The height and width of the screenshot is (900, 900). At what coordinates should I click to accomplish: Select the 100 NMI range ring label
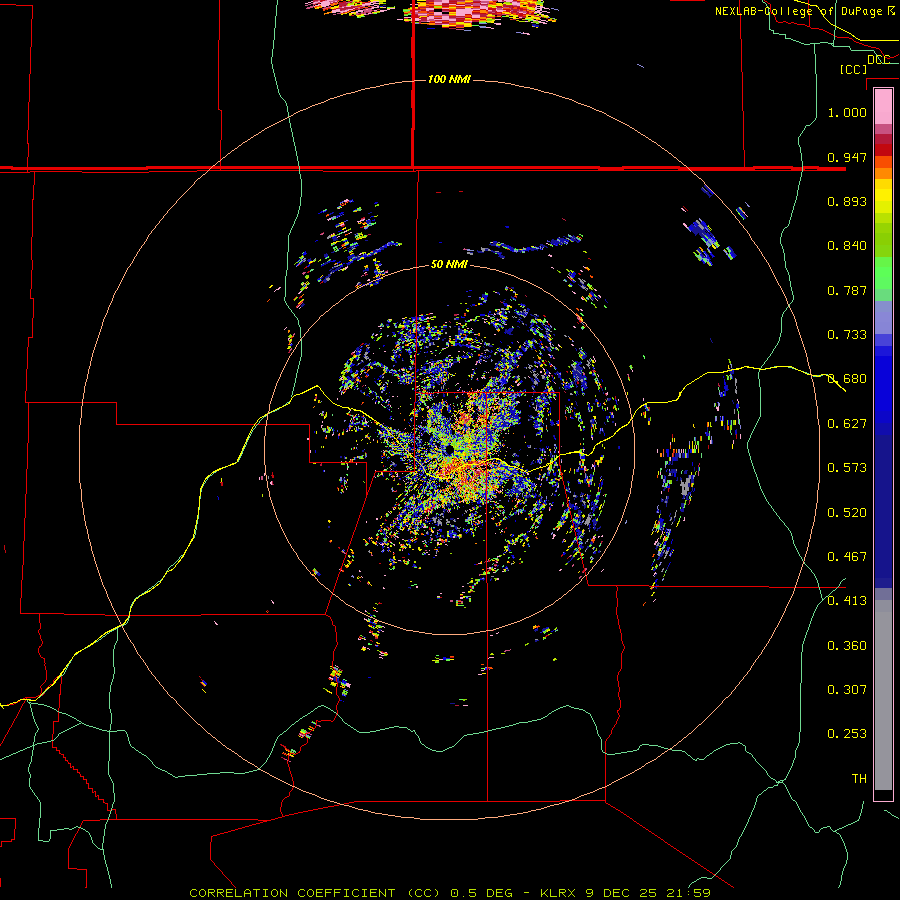point(449,79)
